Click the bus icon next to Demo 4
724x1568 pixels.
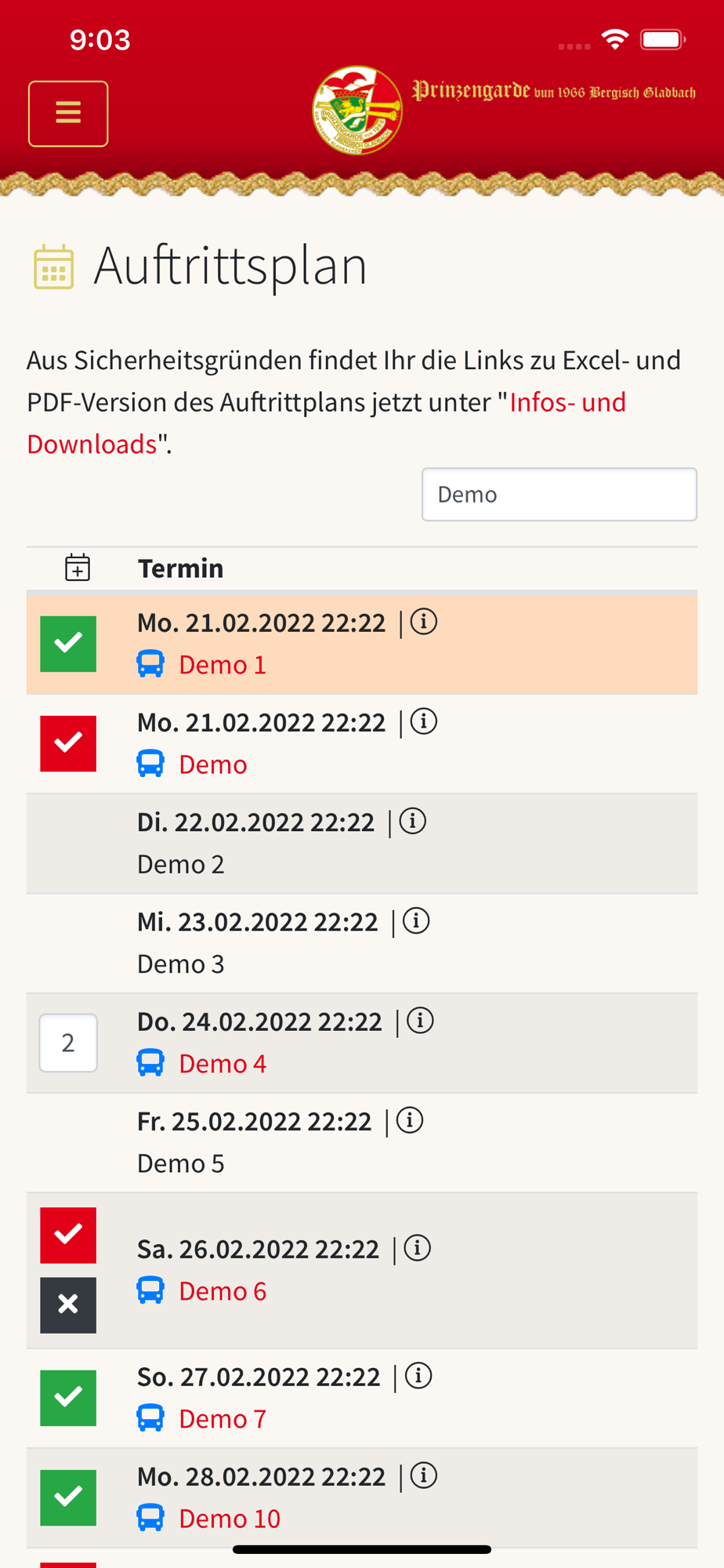[x=150, y=1063]
